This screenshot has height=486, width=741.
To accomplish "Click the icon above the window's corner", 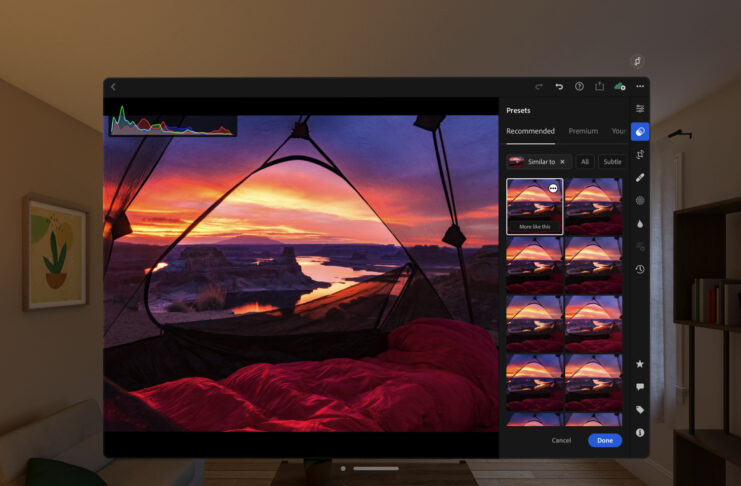I will [x=638, y=61].
